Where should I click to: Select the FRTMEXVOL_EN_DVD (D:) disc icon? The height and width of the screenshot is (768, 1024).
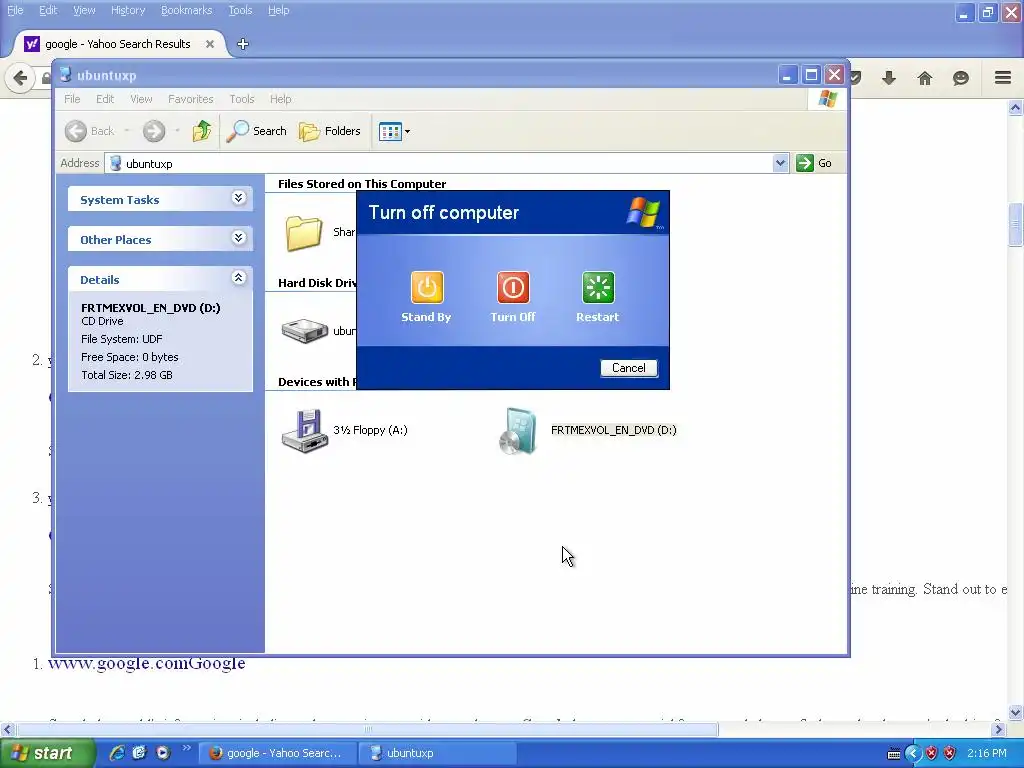tap(518, 431)
